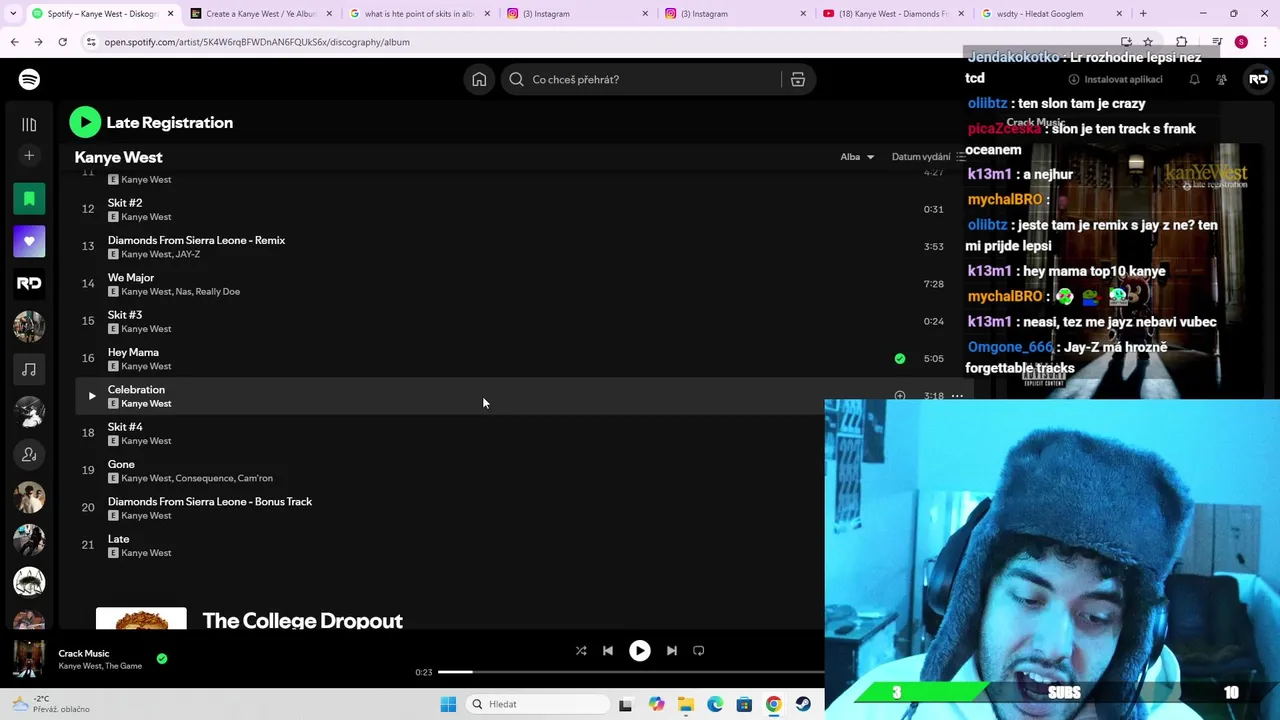Open Diamonds From Sierra Leone - Remix
1280x720 pixels.
[x=196, y=240]
